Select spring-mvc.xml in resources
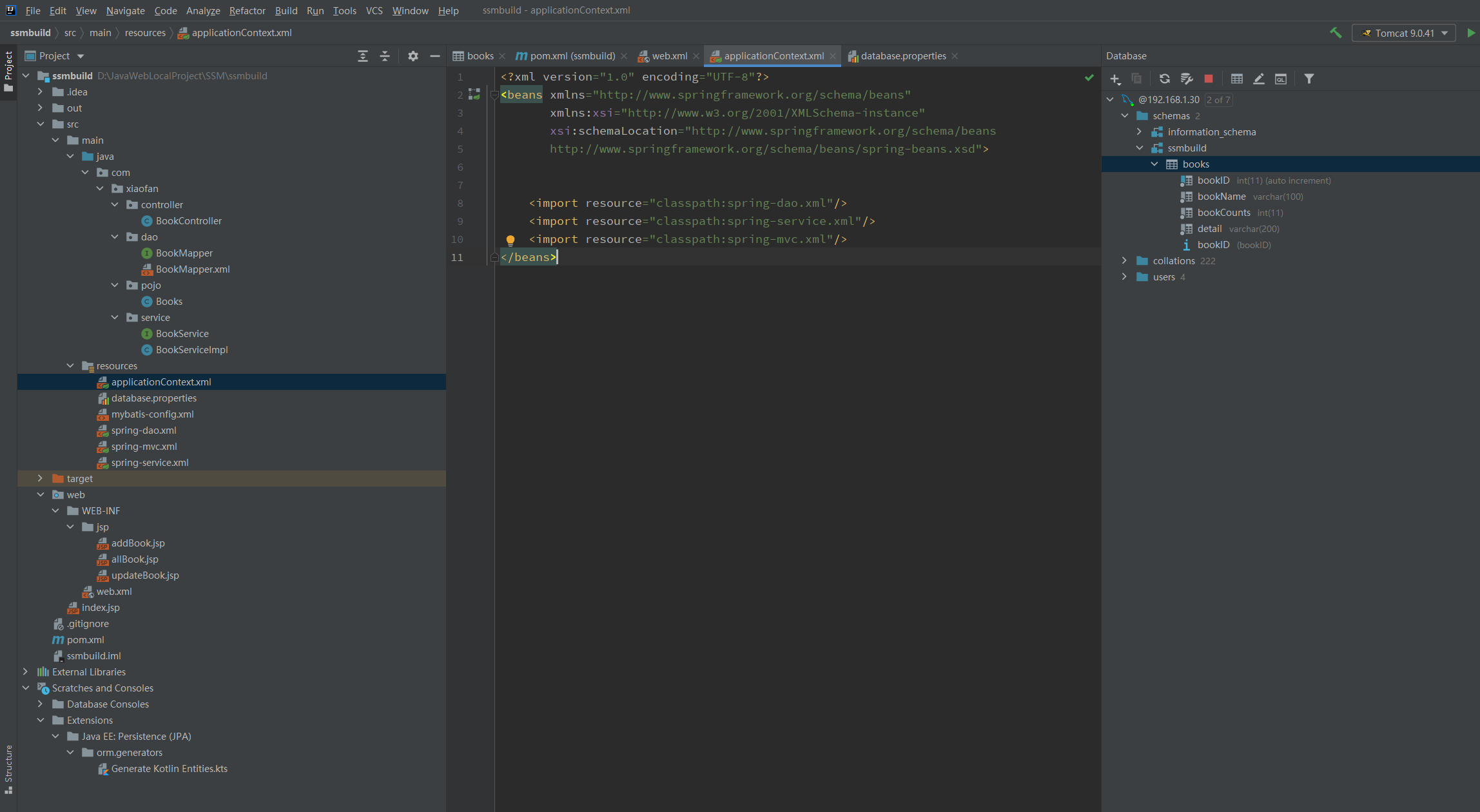 pyautogui.click(x=144, y=446)
